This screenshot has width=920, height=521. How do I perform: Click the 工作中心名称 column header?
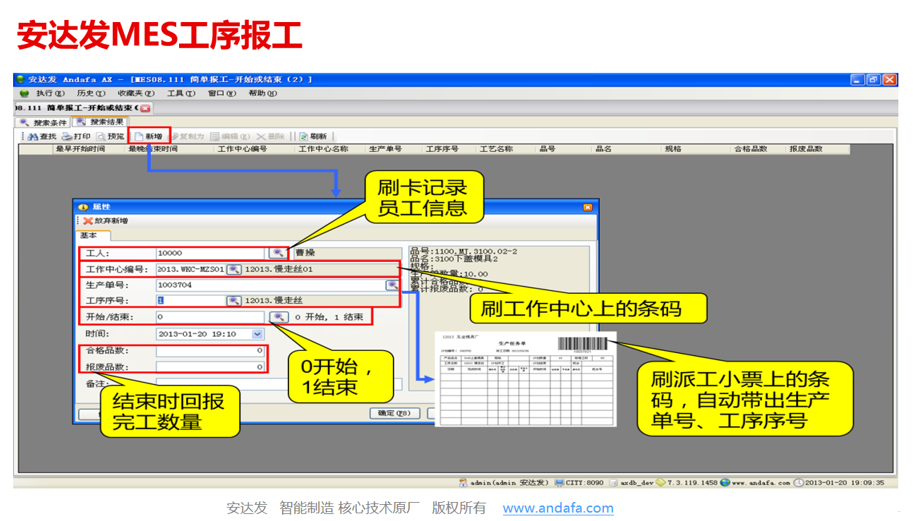[x=323, y=149]
